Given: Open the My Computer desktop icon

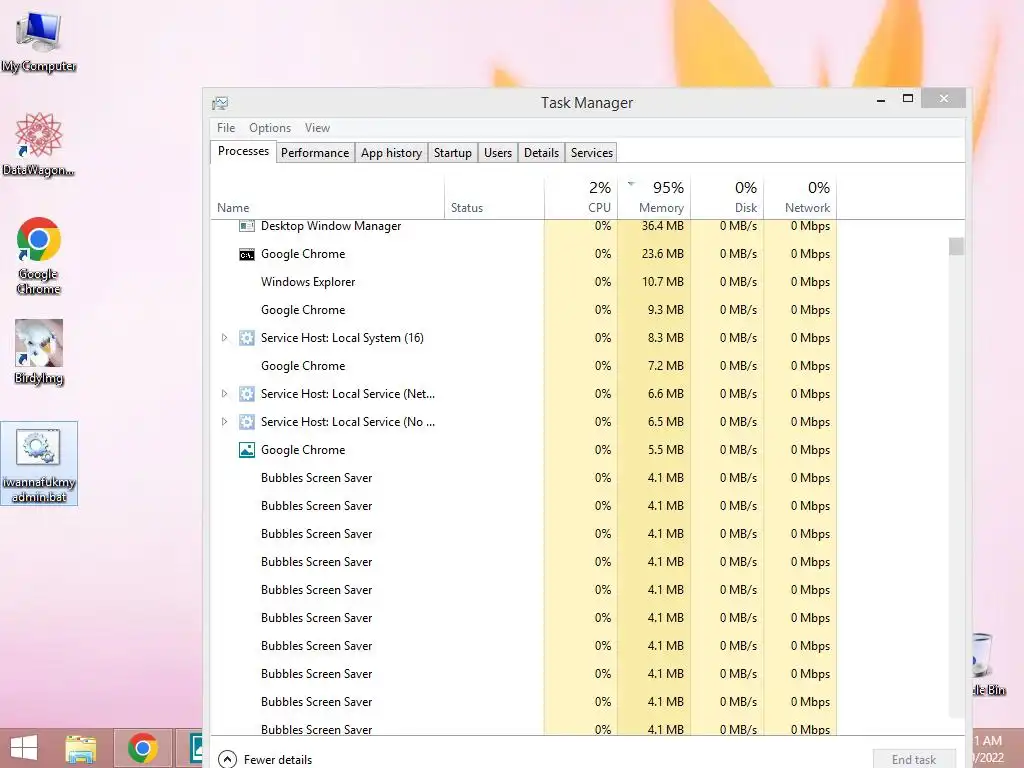Looking at the screenshot, I should pyautogui.click(x=39, y=42).
